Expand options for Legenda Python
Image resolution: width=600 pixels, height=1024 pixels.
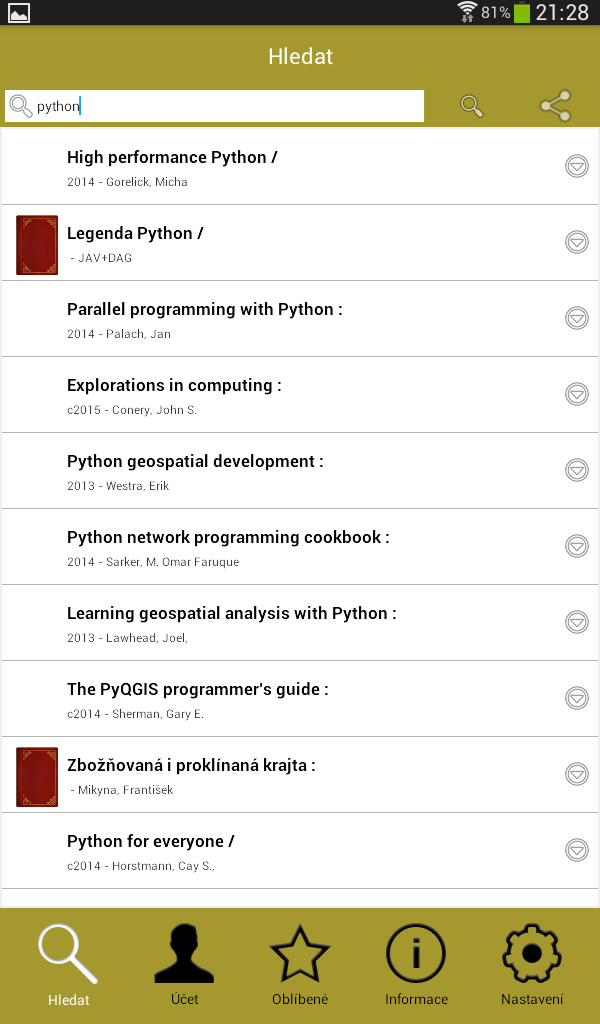577,242
